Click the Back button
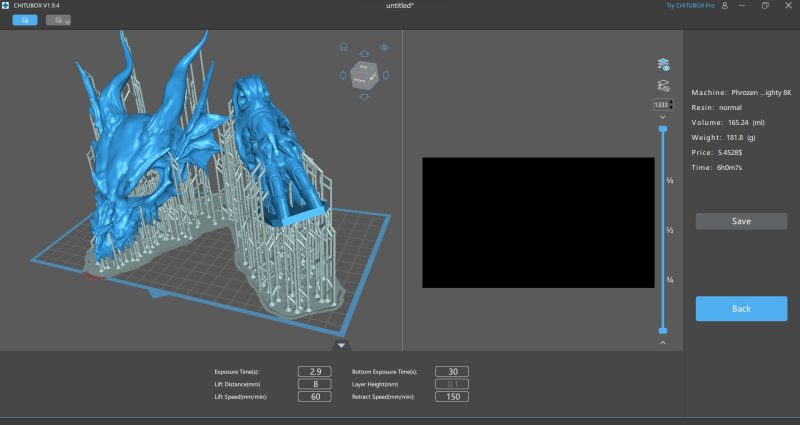Image resolution: width=800 pixels, height=425 pixels. pos(741,309)
